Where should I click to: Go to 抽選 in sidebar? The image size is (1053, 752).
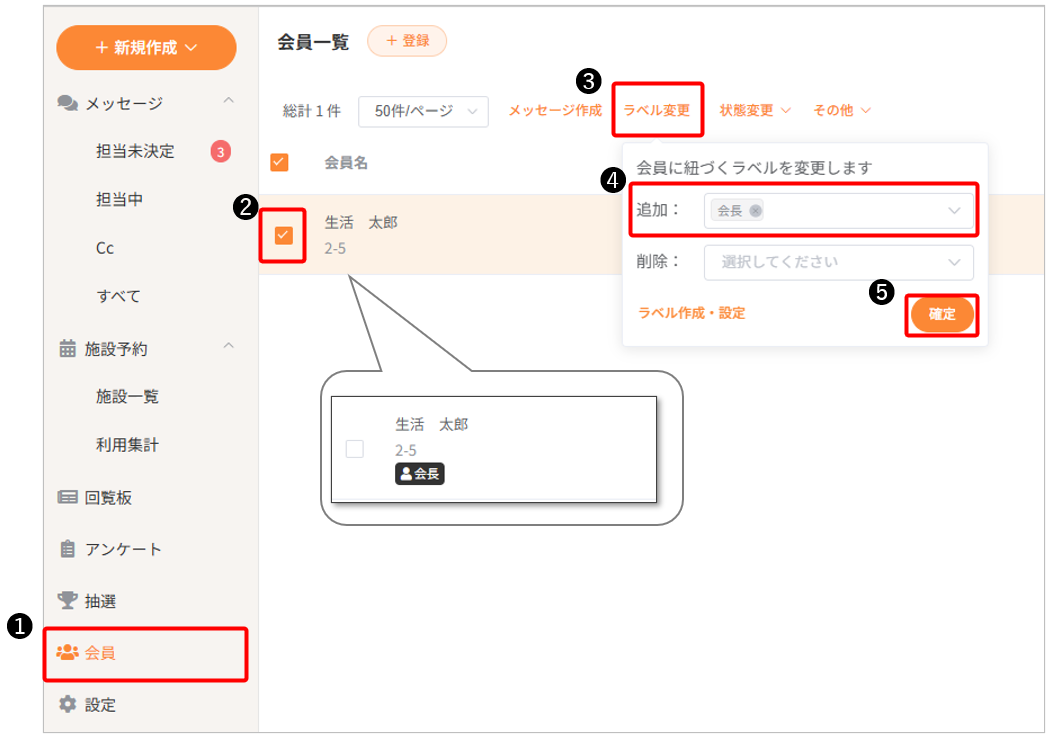pos(101,601)
